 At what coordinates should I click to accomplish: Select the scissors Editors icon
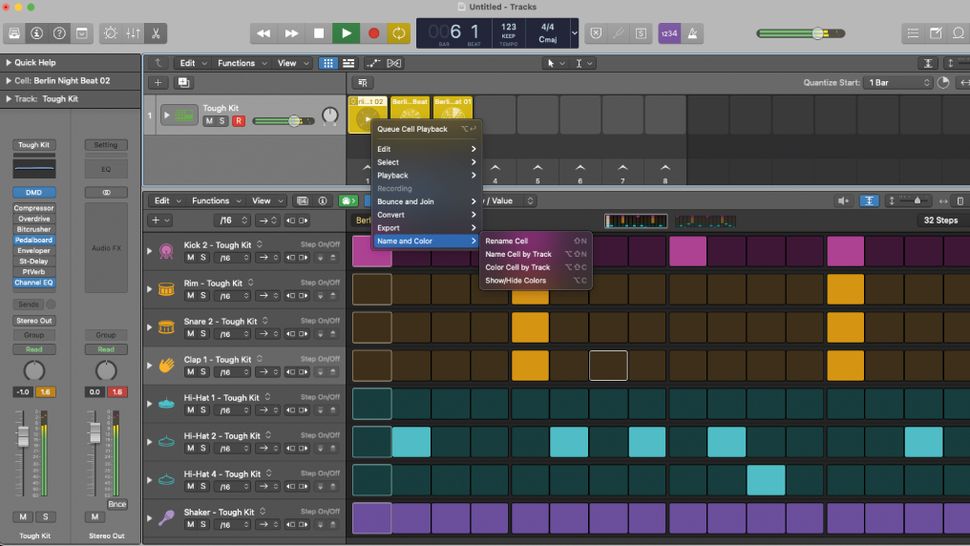156,33
